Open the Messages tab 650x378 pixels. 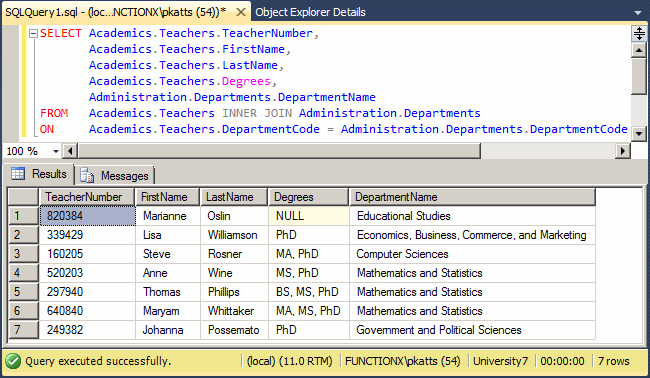point(115,175)
